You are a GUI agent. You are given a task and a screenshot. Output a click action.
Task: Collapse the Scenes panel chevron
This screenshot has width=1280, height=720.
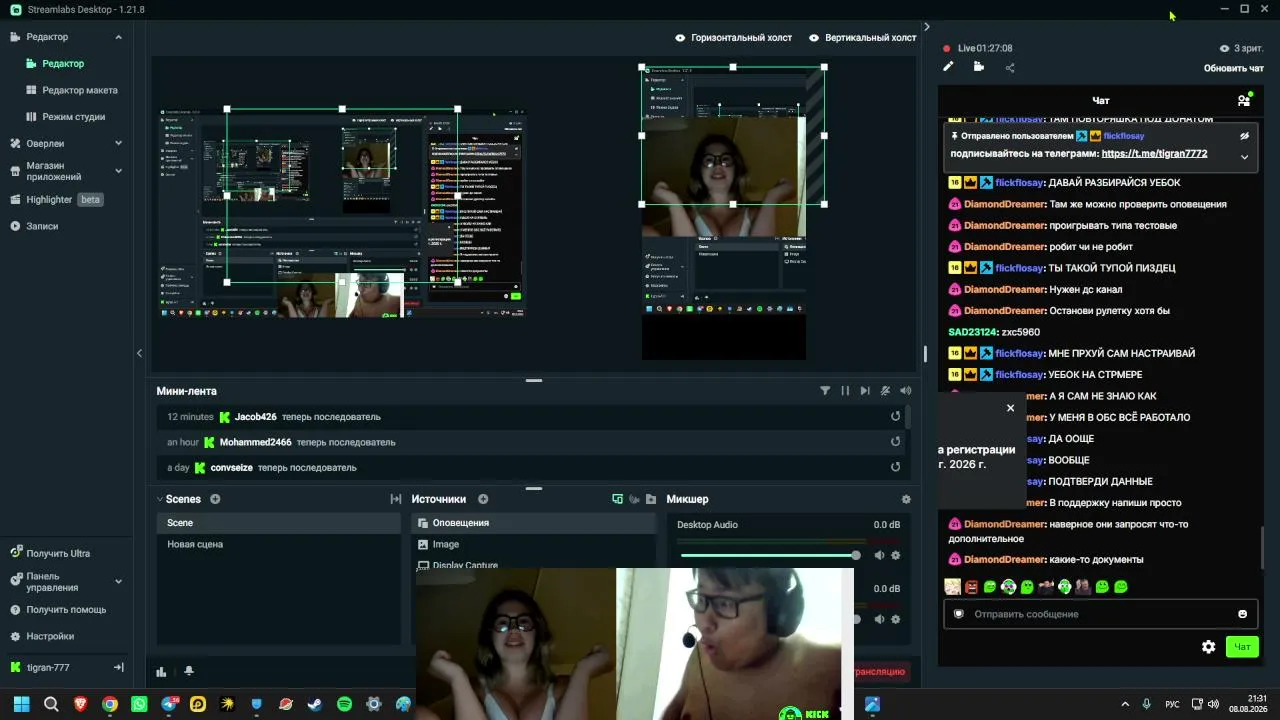(160, 499)
